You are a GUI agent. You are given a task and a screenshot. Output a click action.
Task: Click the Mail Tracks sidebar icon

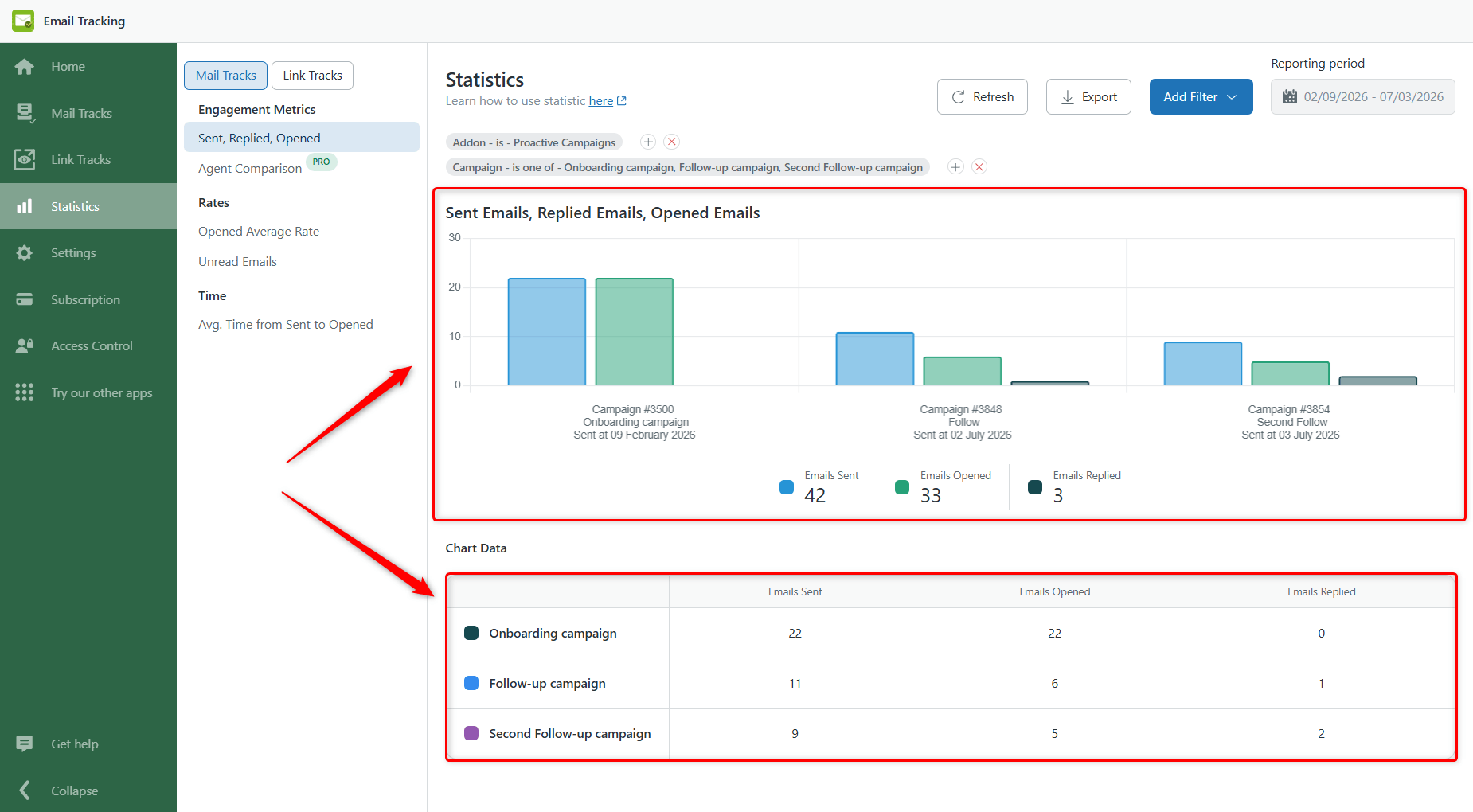(x=25, y=113)
